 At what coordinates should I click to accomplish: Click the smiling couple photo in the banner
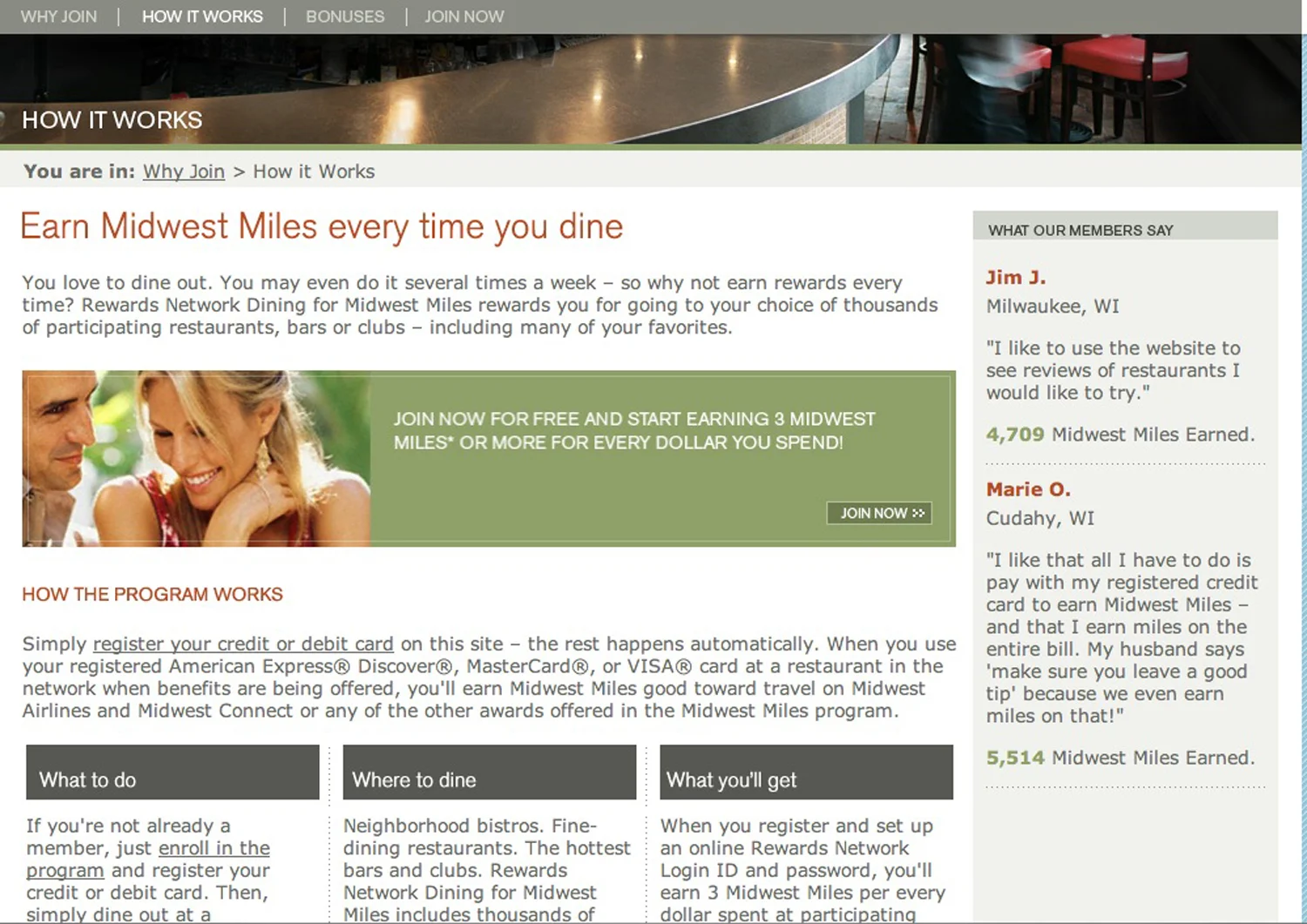[197, 459]
